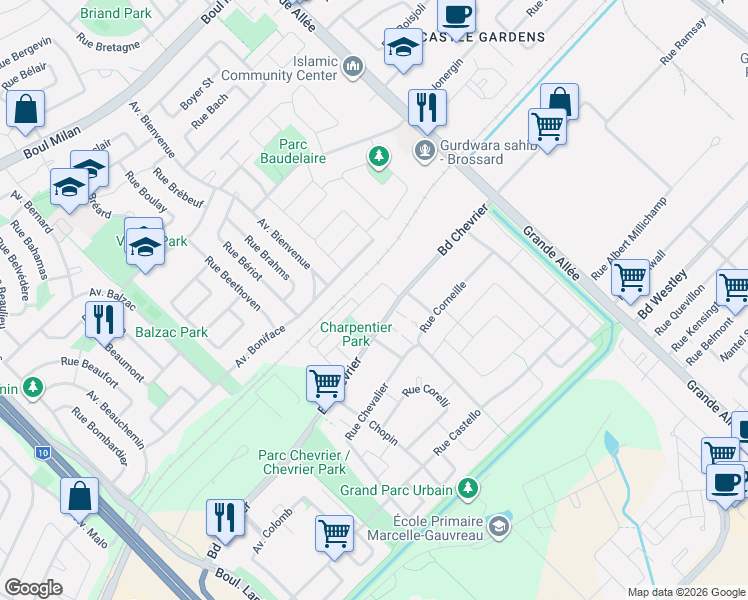Select the restaurant marker near Gurdwara sahib

(427, 109)
